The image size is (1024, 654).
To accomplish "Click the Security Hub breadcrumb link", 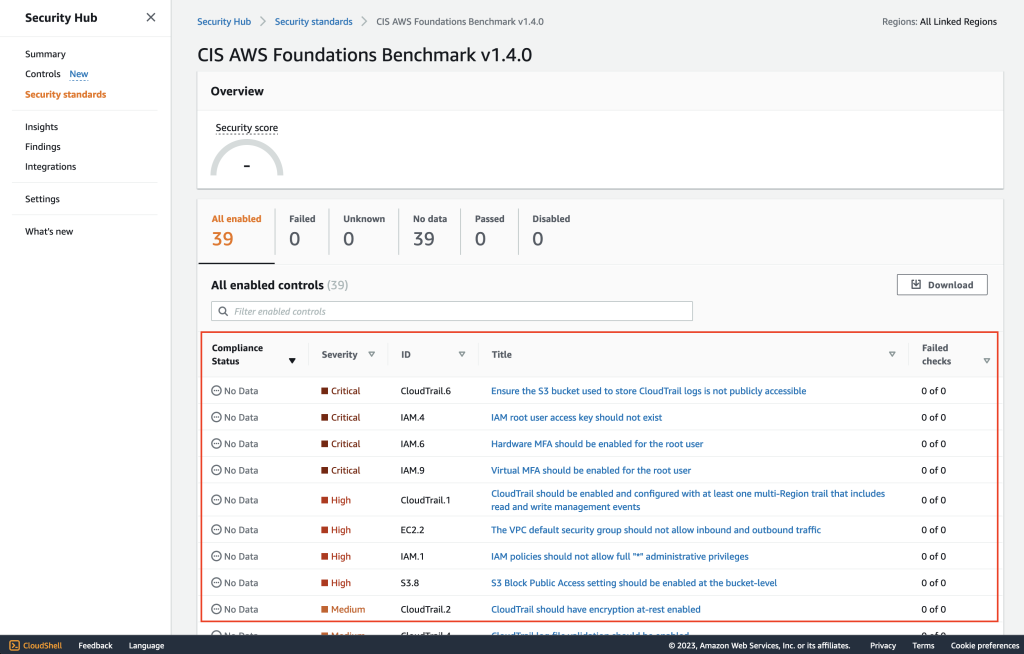I will [224, 22].
